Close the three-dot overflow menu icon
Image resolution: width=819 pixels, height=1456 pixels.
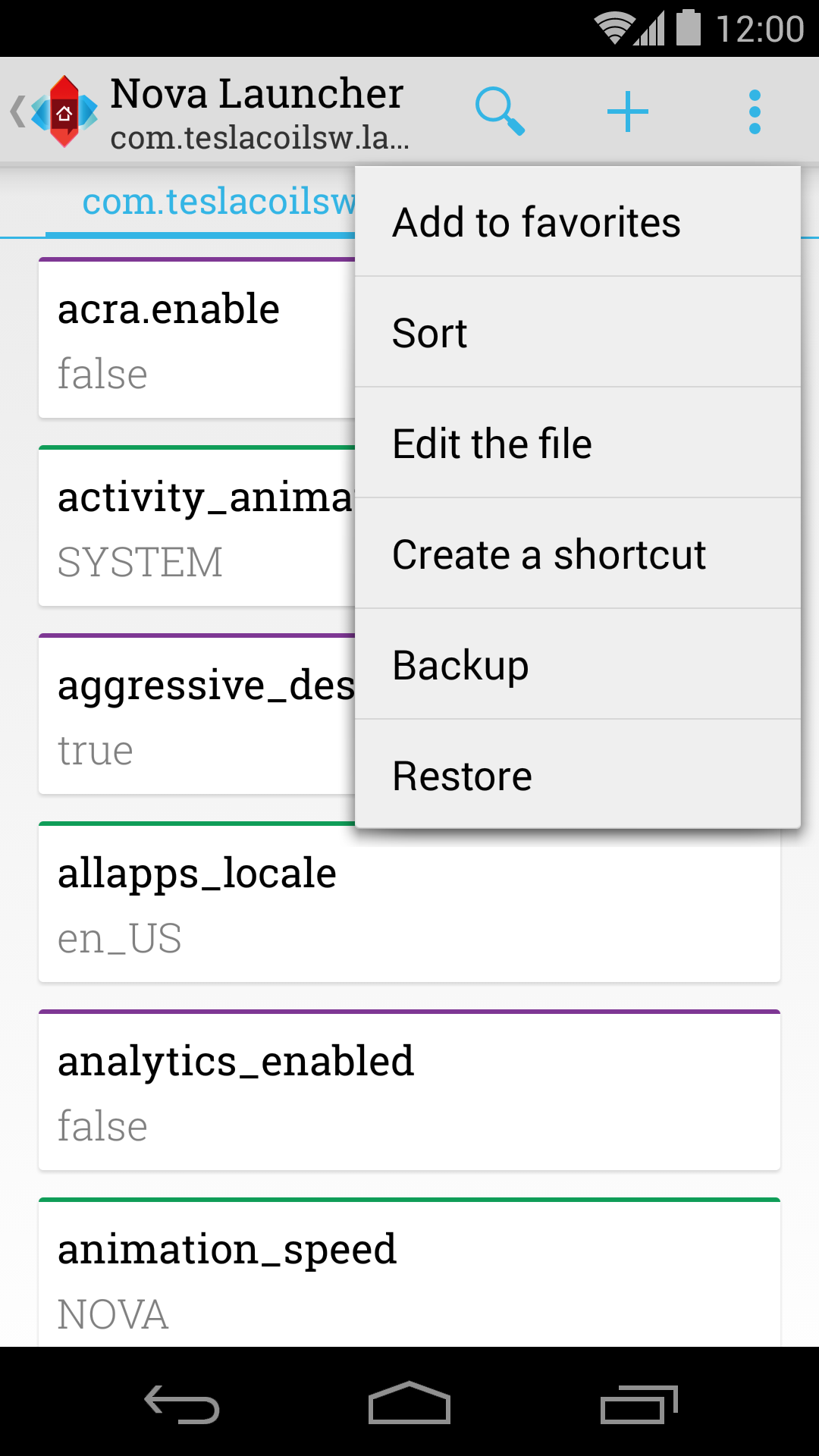coord(755,111)
